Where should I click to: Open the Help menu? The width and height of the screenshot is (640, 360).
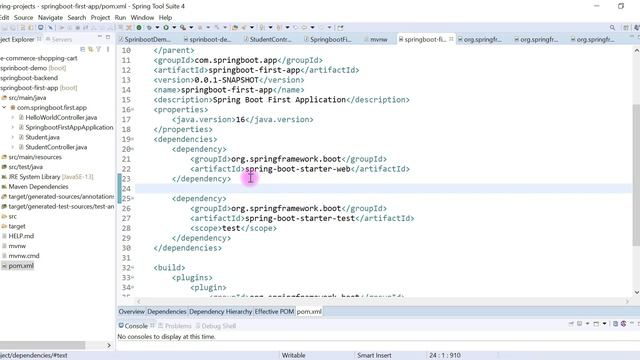165,18
